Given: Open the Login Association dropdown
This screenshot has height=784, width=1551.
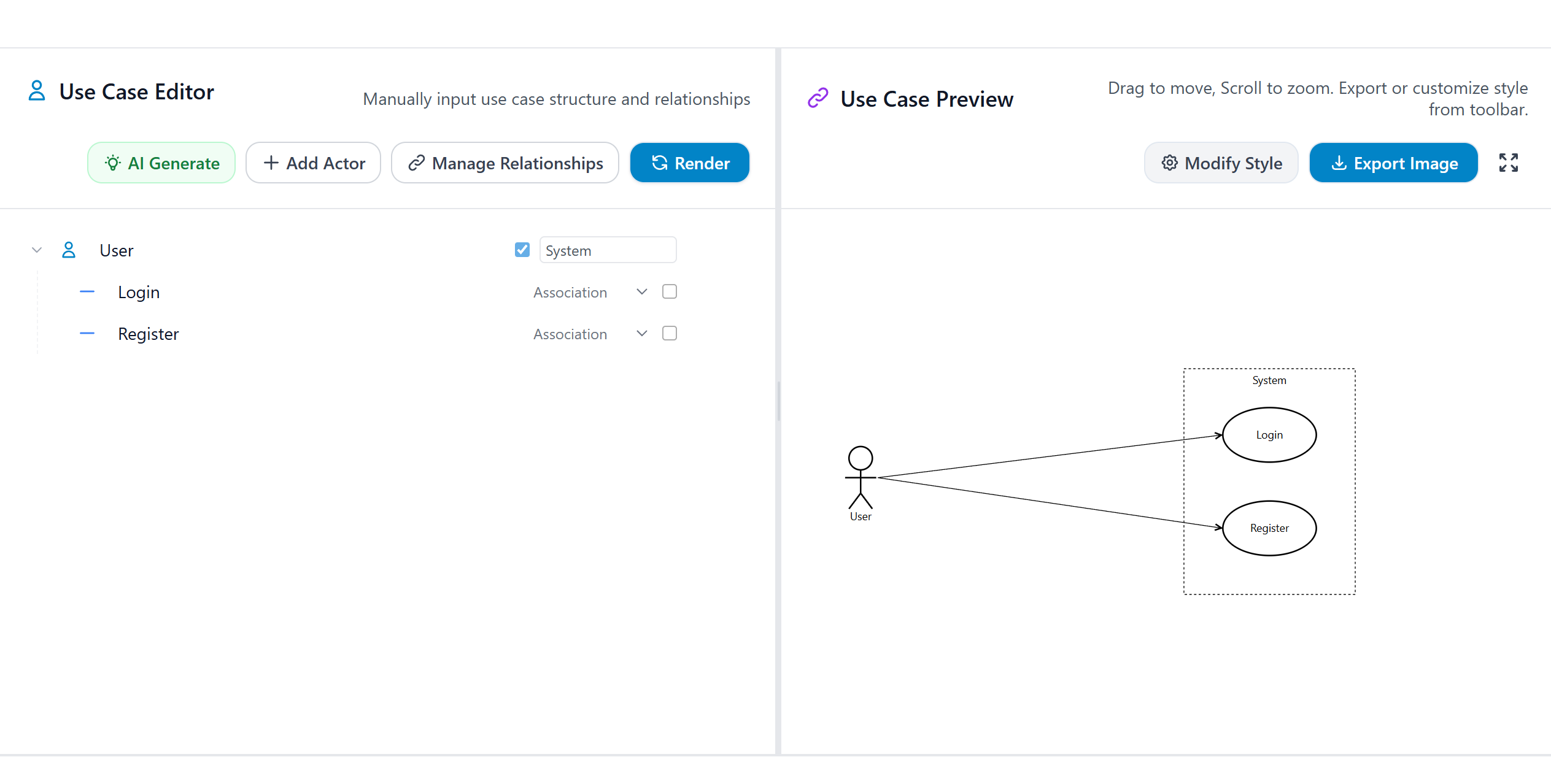Looking at the screenshot, I should pyautogui.click(x=641, y=291).
